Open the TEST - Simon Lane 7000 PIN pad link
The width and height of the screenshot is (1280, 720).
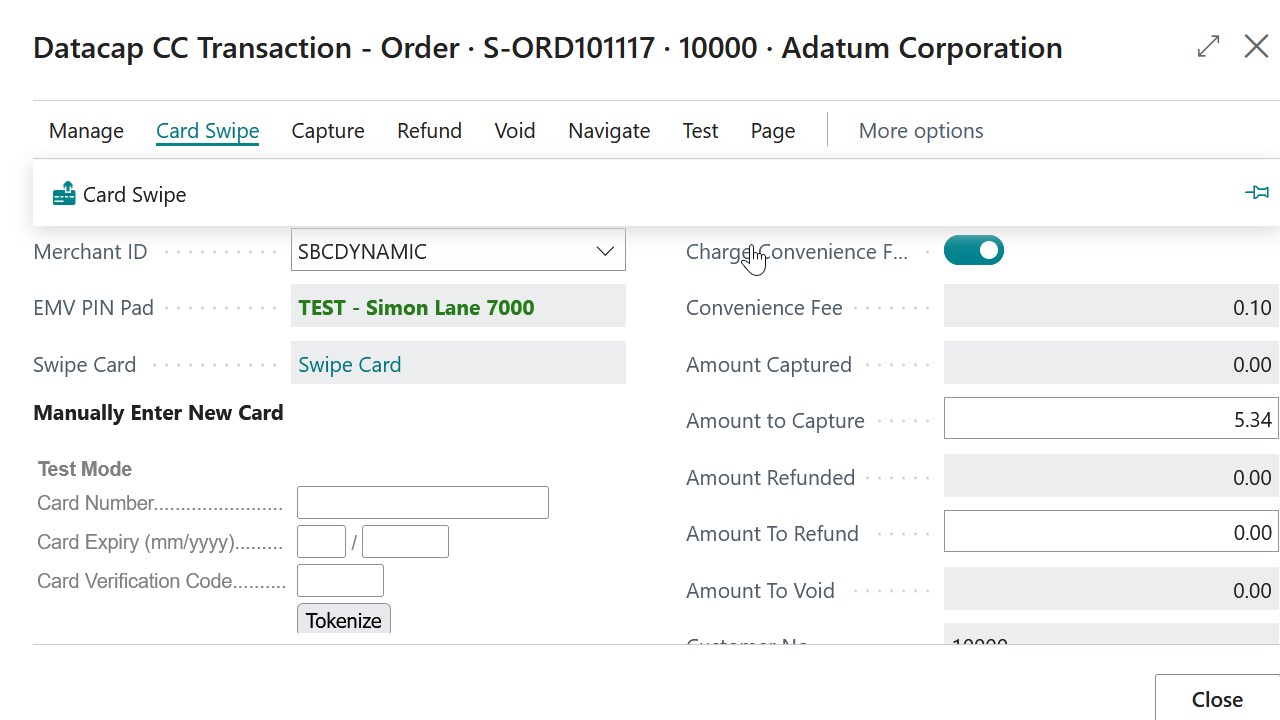pos(416,307)
